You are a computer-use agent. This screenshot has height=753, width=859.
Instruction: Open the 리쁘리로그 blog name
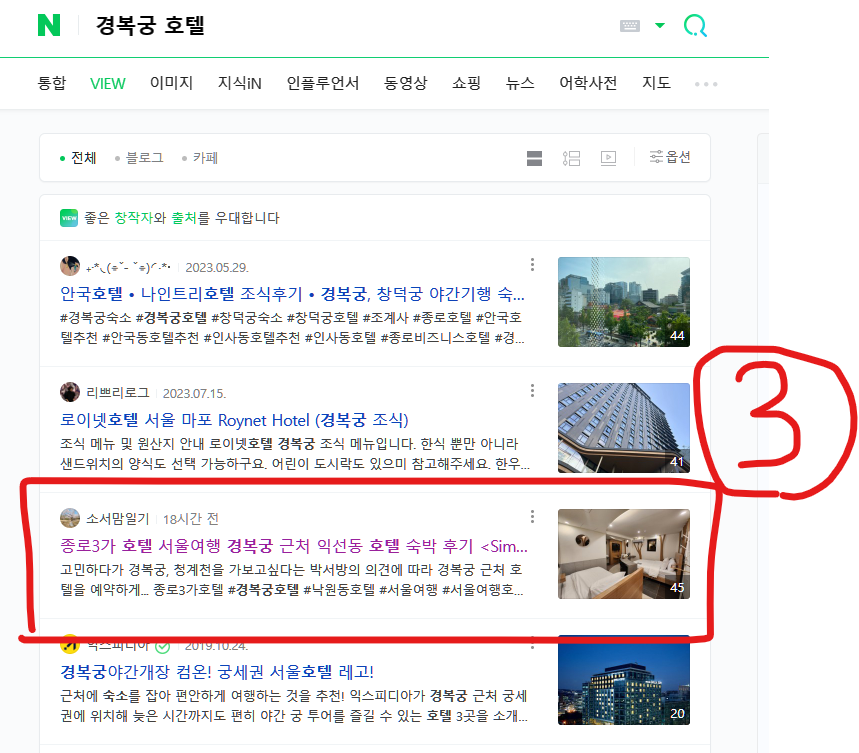118,393
